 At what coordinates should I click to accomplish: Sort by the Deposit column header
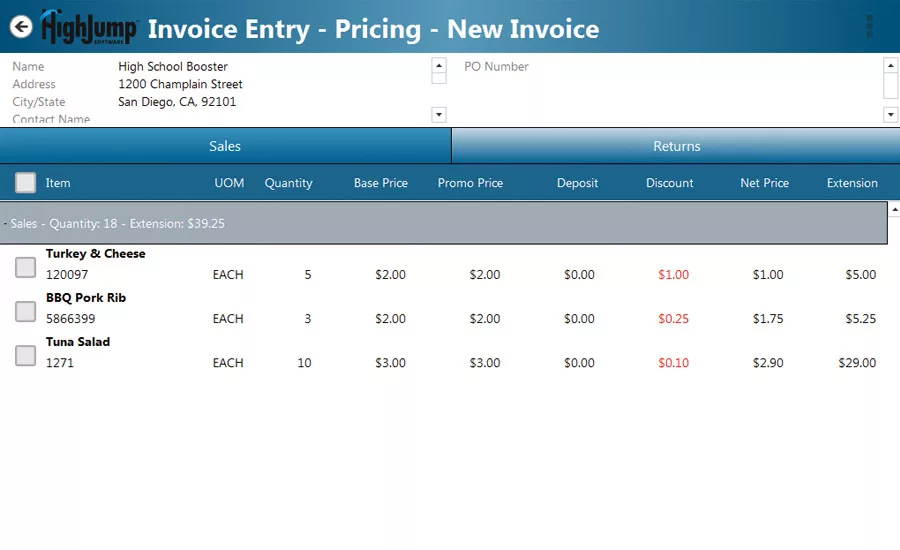(577, 183)
